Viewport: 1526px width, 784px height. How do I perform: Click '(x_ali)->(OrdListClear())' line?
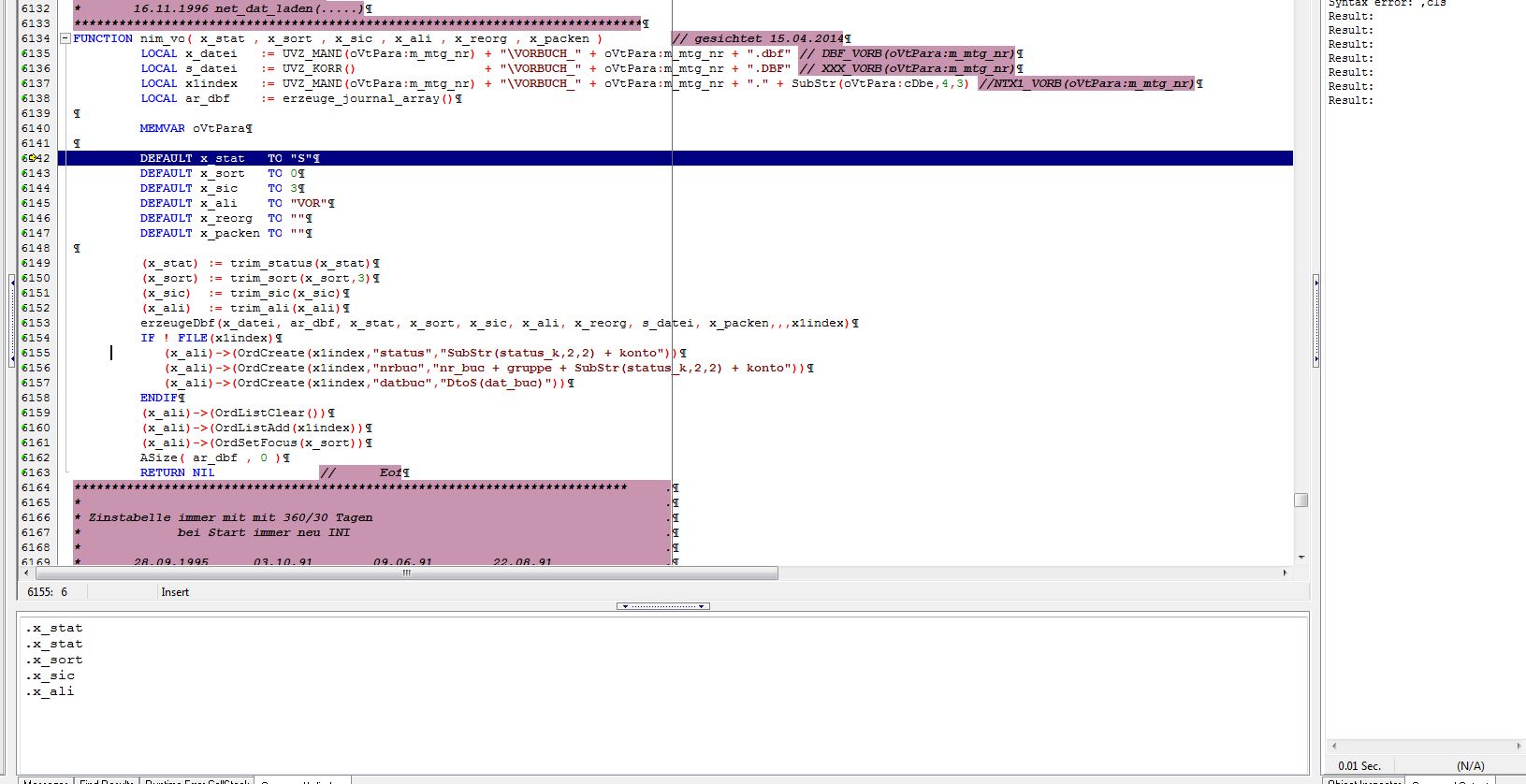click(236, 413)
